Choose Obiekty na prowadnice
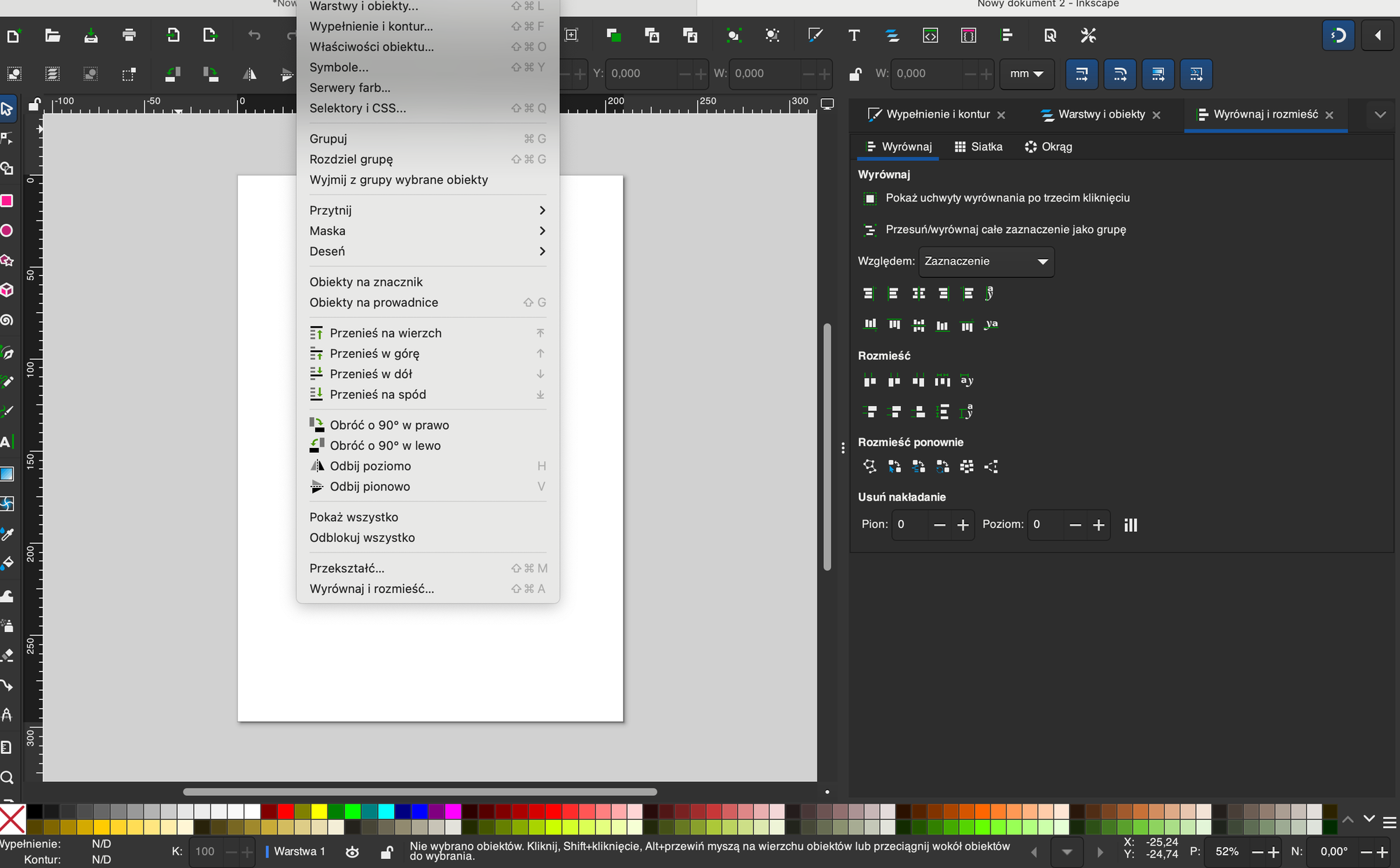Viewport: 1400px width, 868px height. tap(428, 302)
